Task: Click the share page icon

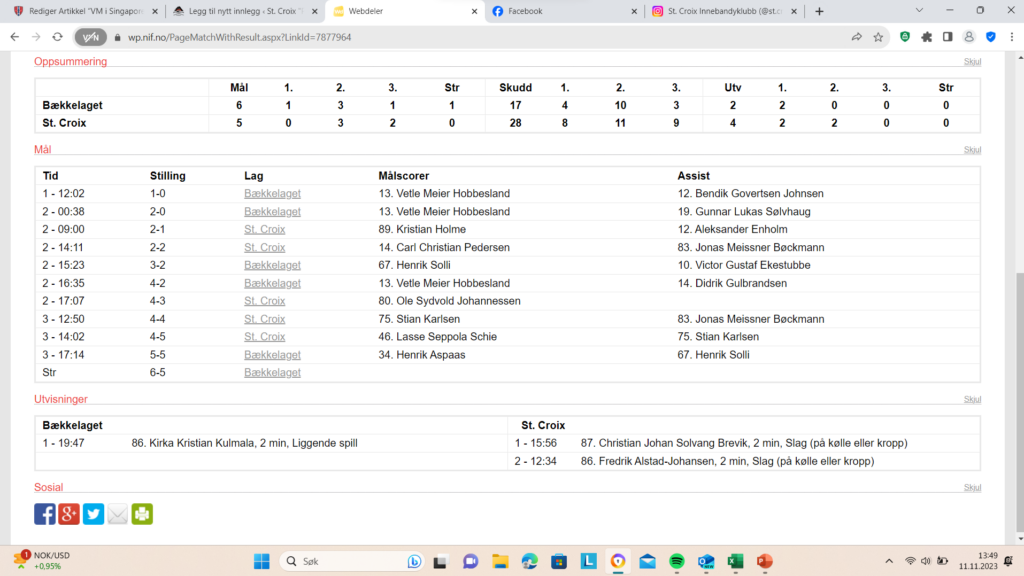Action: point(856,37)
